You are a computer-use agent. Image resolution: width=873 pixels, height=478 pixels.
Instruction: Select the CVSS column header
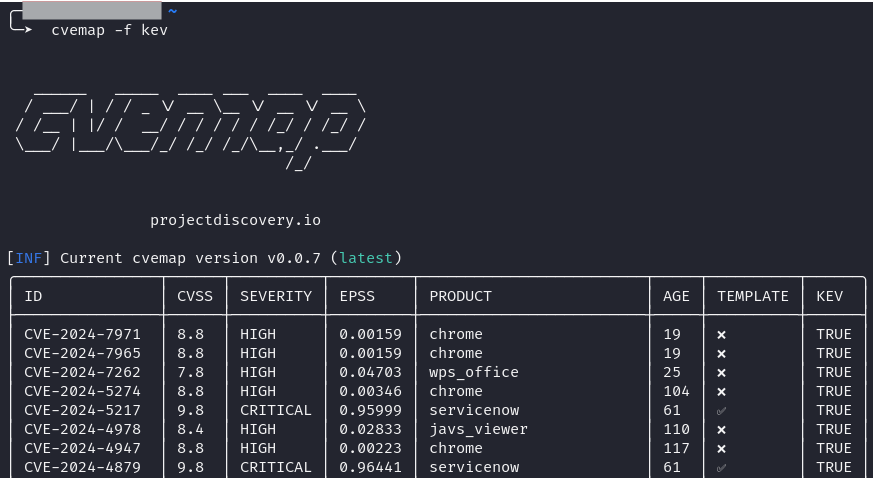click(194, 296)
